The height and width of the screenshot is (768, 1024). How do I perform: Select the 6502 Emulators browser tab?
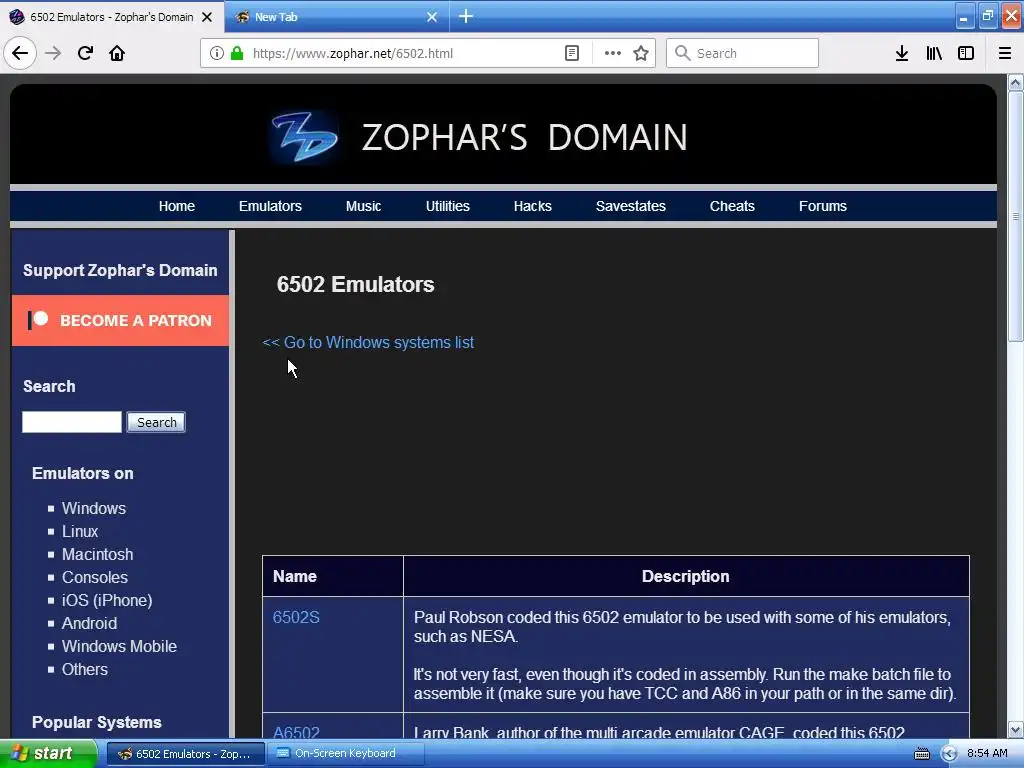112,16
